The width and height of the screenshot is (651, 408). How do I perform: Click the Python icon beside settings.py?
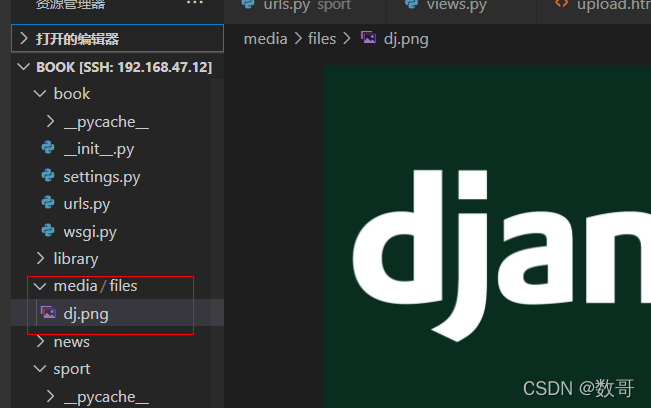(x=48, y=175)
